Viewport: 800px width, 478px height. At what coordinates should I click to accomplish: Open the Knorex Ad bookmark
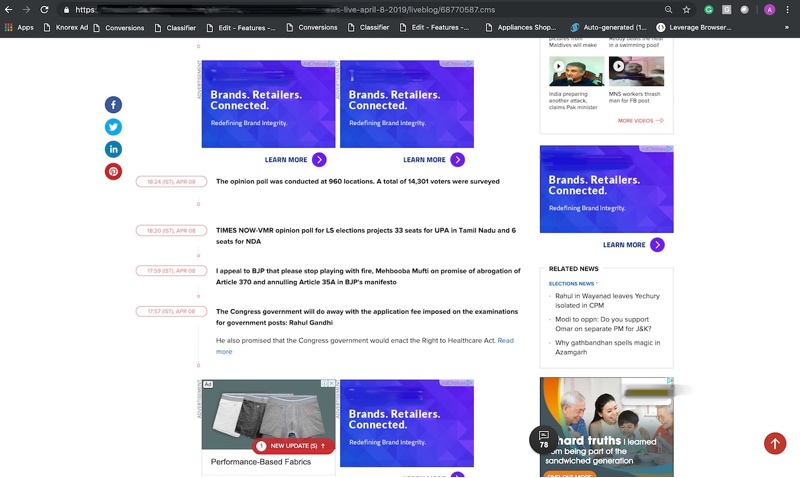(x=66, y=28)
